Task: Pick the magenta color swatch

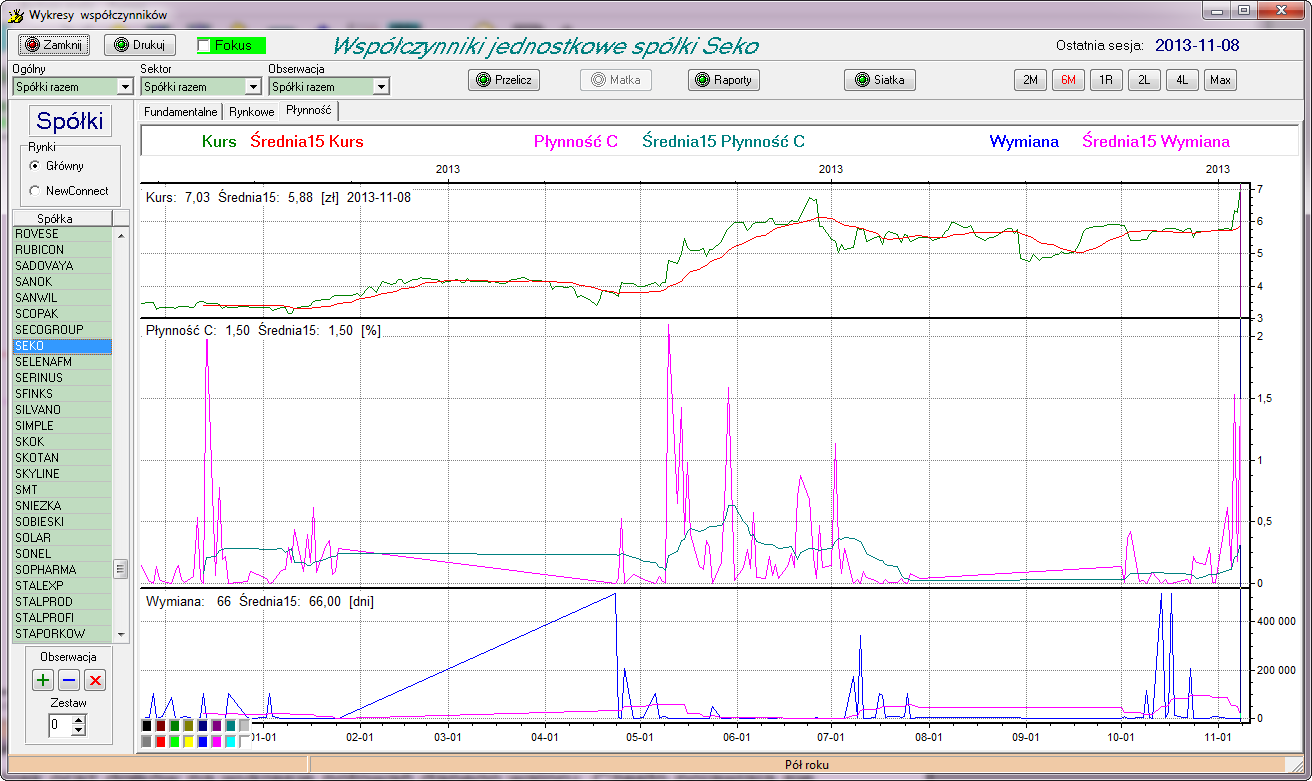Action: click(x=217, y=742)
